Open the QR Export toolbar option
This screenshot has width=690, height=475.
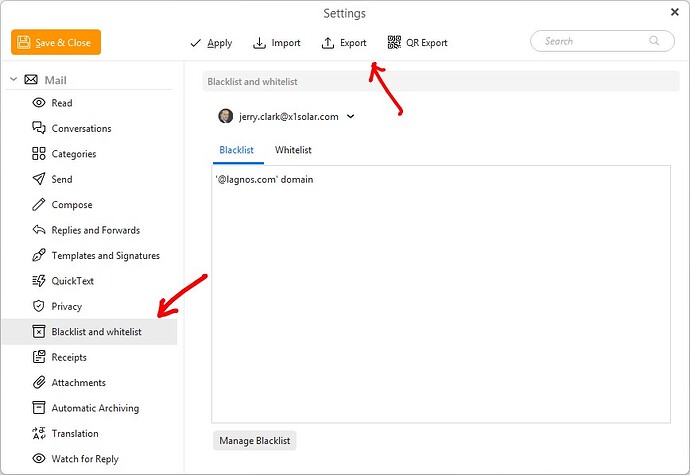click(x=417, y=43)
